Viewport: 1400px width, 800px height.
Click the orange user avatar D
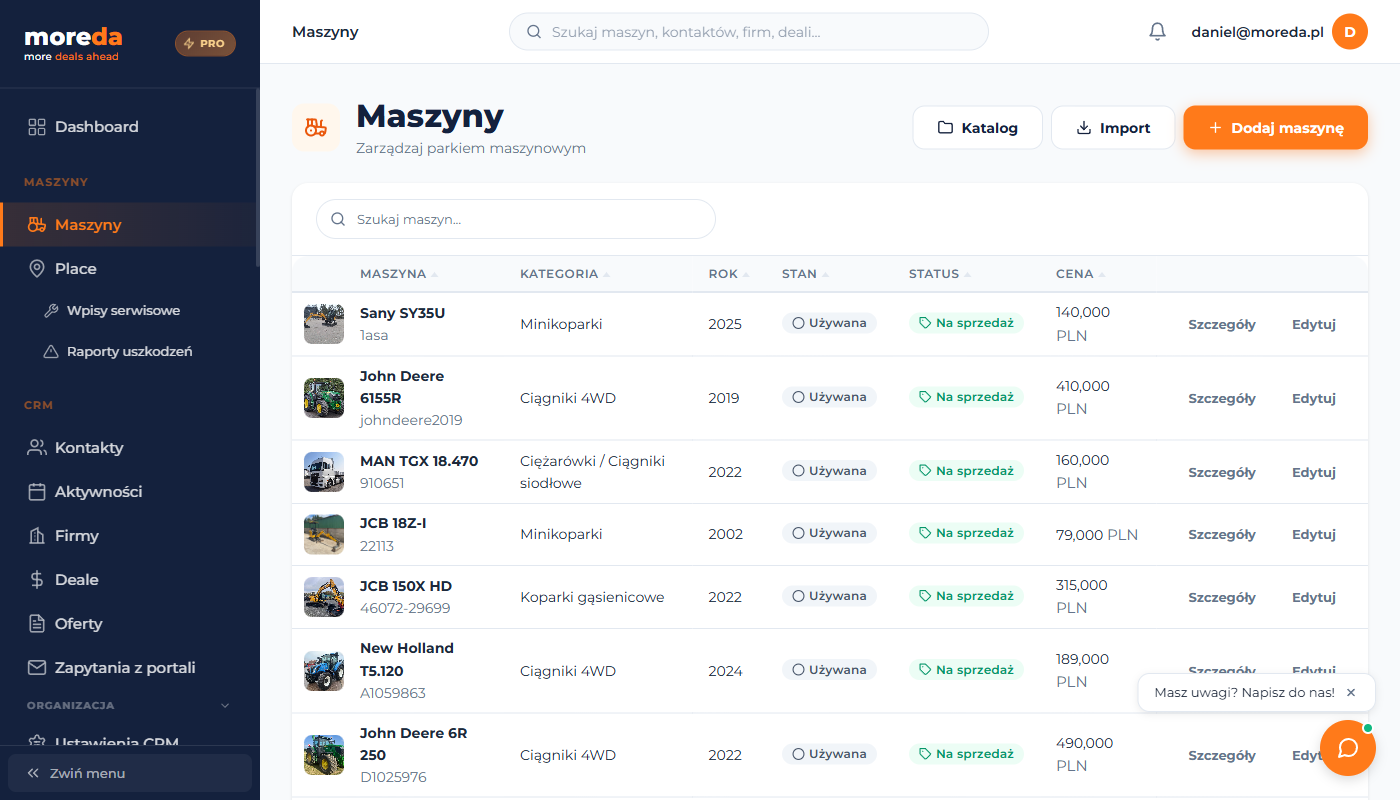click(1350, 32)
